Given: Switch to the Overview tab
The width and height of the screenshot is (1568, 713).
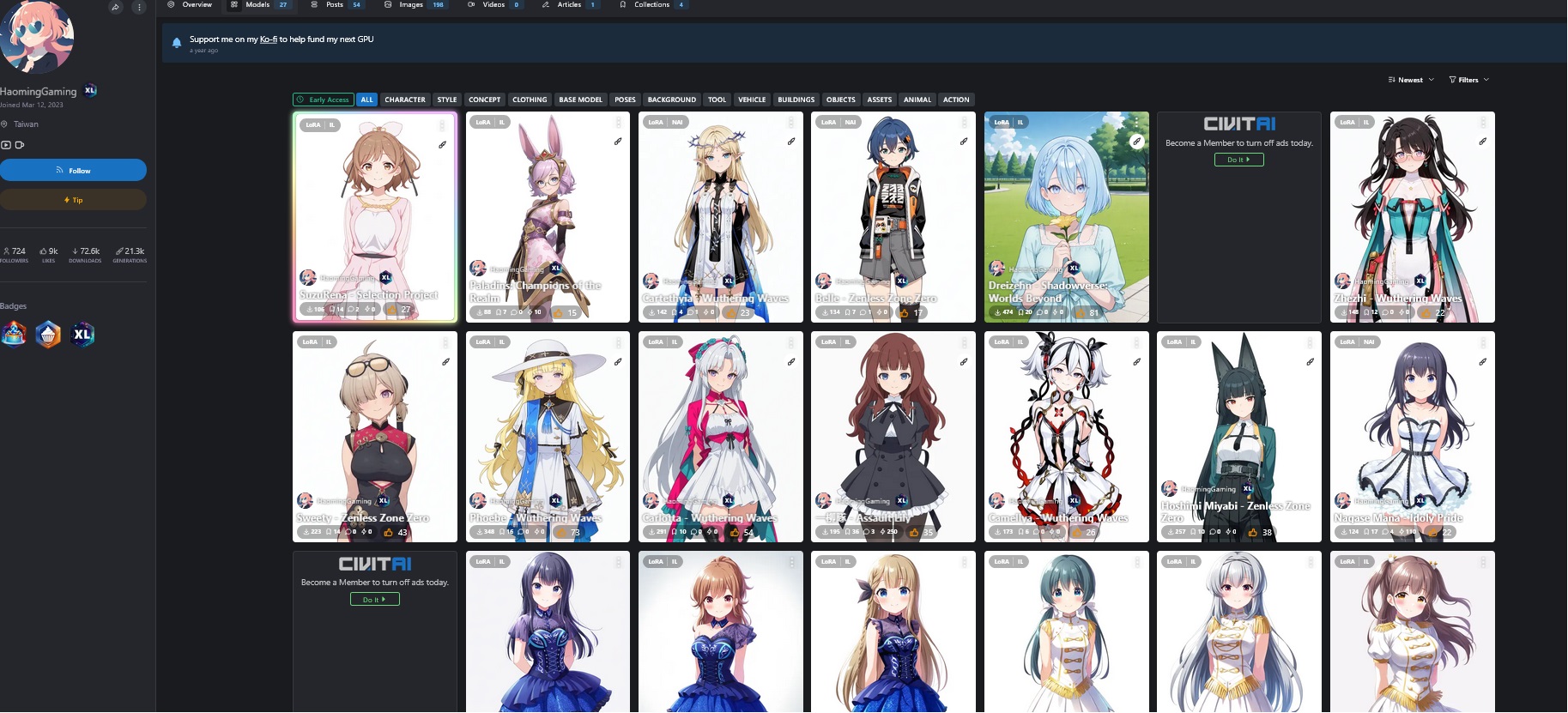Looking at the screenshot, I should pyautogui.click(x=190, y=5).
